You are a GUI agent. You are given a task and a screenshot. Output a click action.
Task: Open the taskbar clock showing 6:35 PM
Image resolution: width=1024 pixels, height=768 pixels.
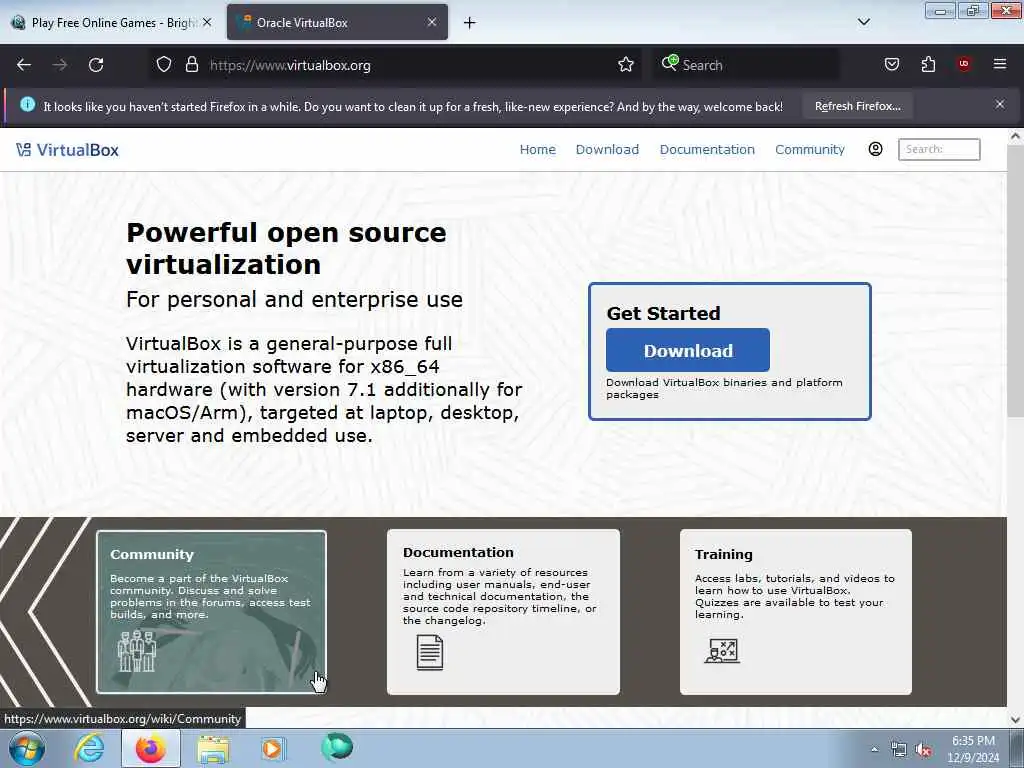(973, 749)
